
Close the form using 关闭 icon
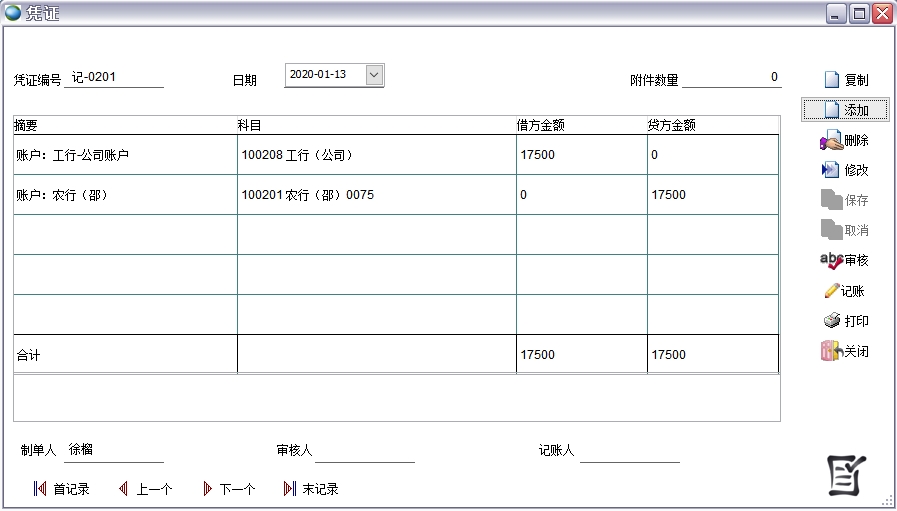point(830,351)
